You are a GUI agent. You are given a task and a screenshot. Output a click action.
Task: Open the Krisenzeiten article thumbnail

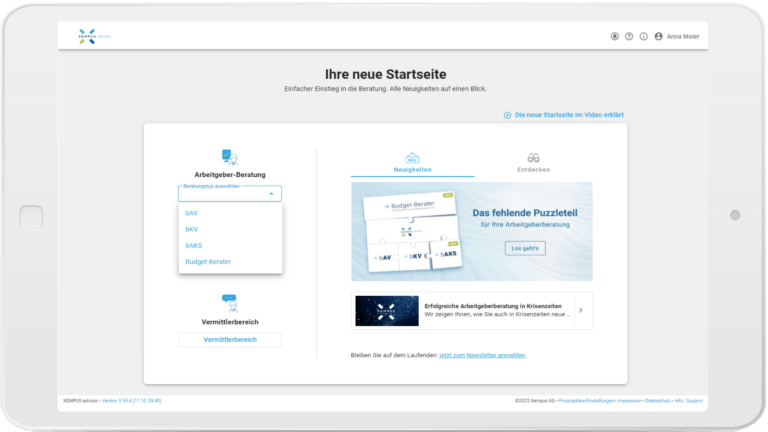(387, 311)
